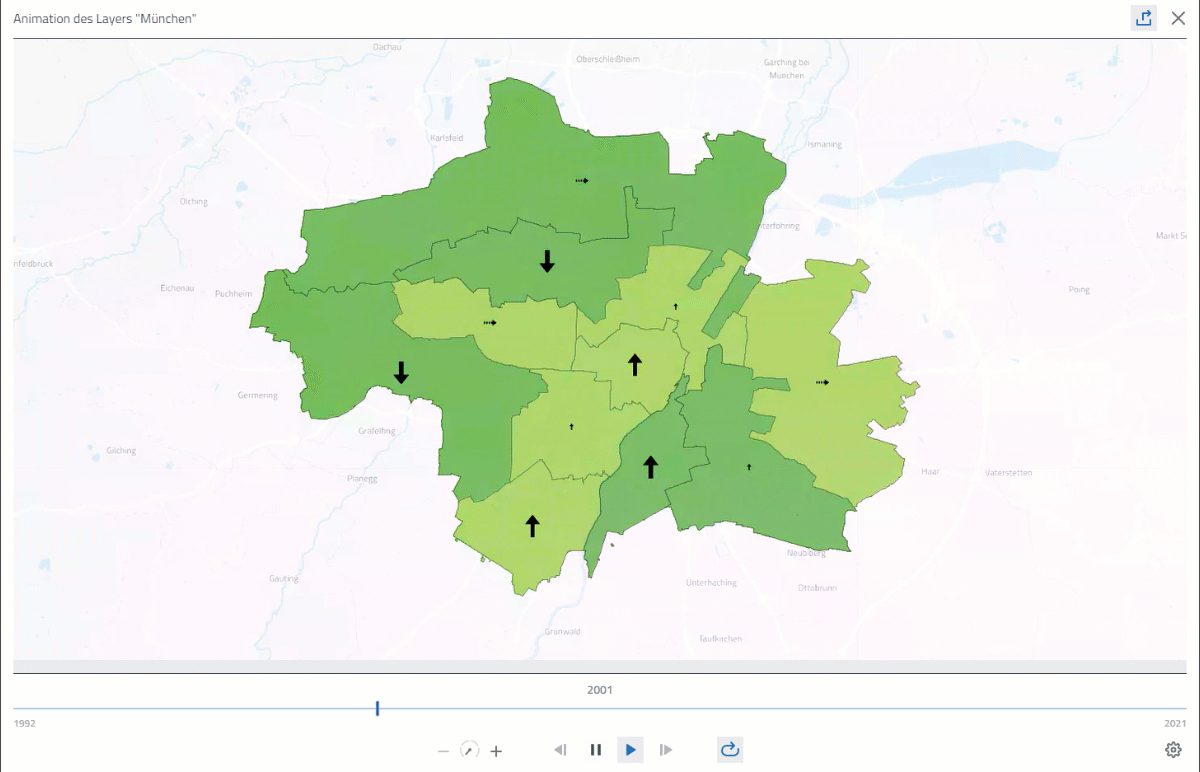This screenshot has height=772, width=1200.
Task: Click the Gilching map label
Action: (x=120, y=451)
